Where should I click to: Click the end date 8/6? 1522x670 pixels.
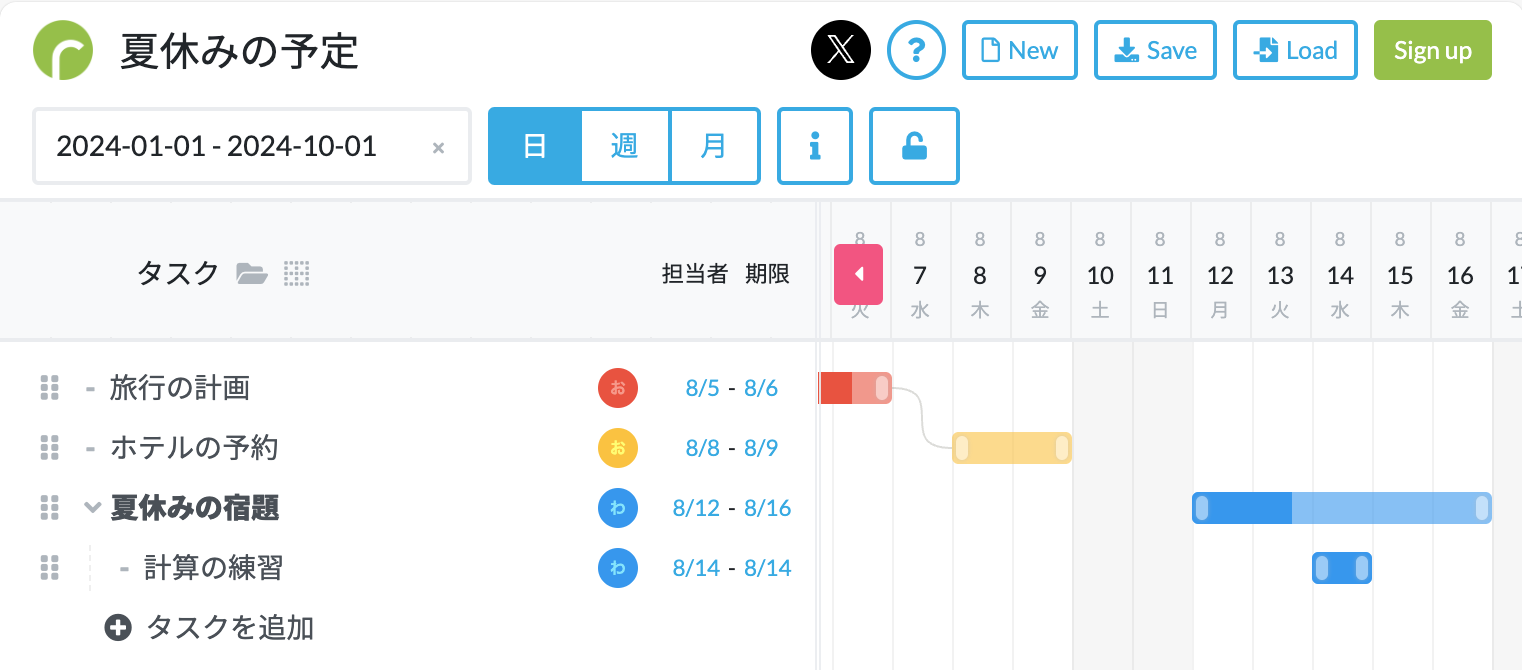click(x=761, y=388)
